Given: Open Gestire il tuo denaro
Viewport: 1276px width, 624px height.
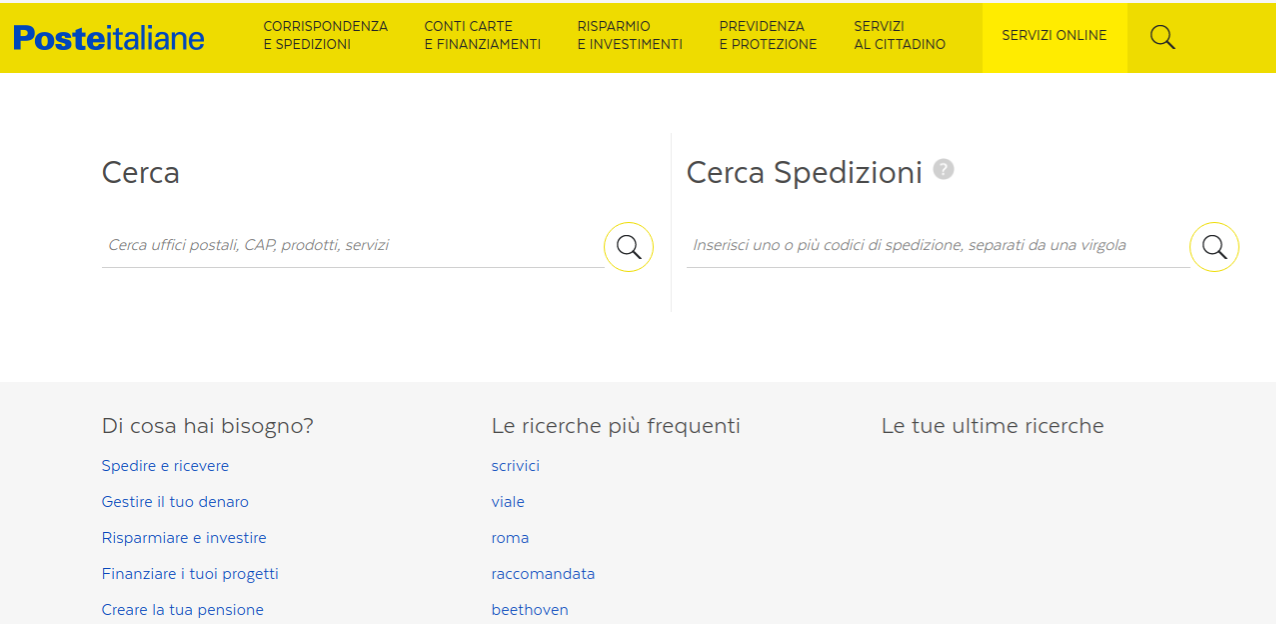Looking at the screenshot, I should pyautogui.click(x=175, y=501).
